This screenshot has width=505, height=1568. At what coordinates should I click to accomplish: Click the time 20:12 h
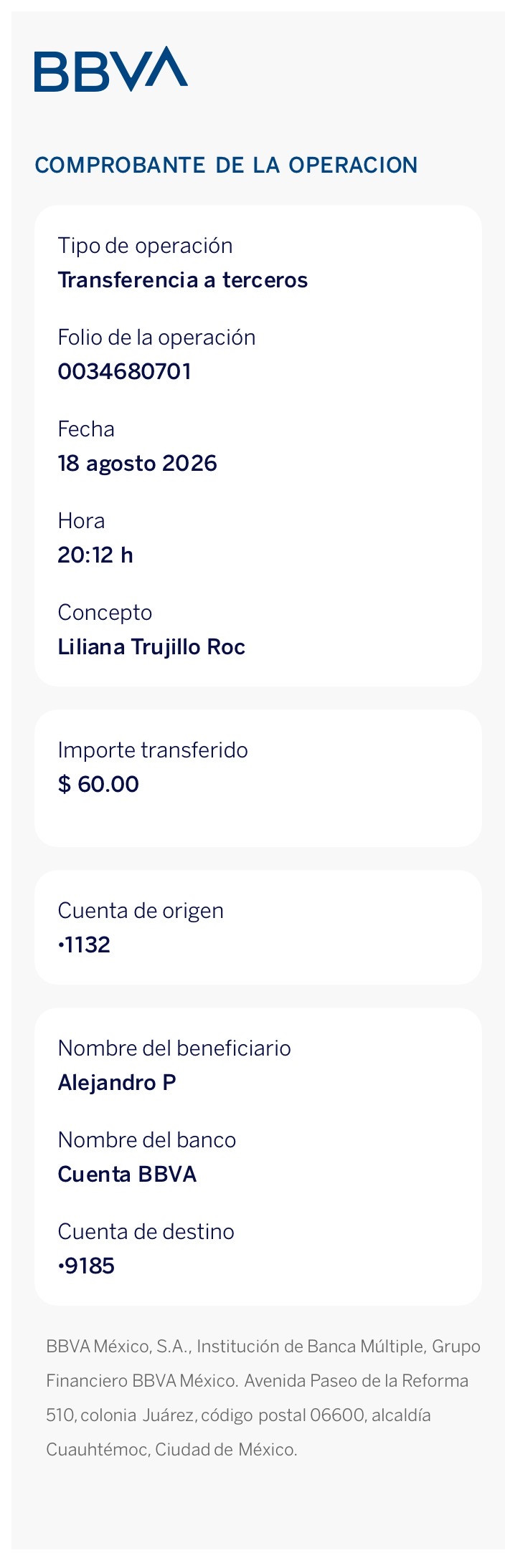point(95,555)
